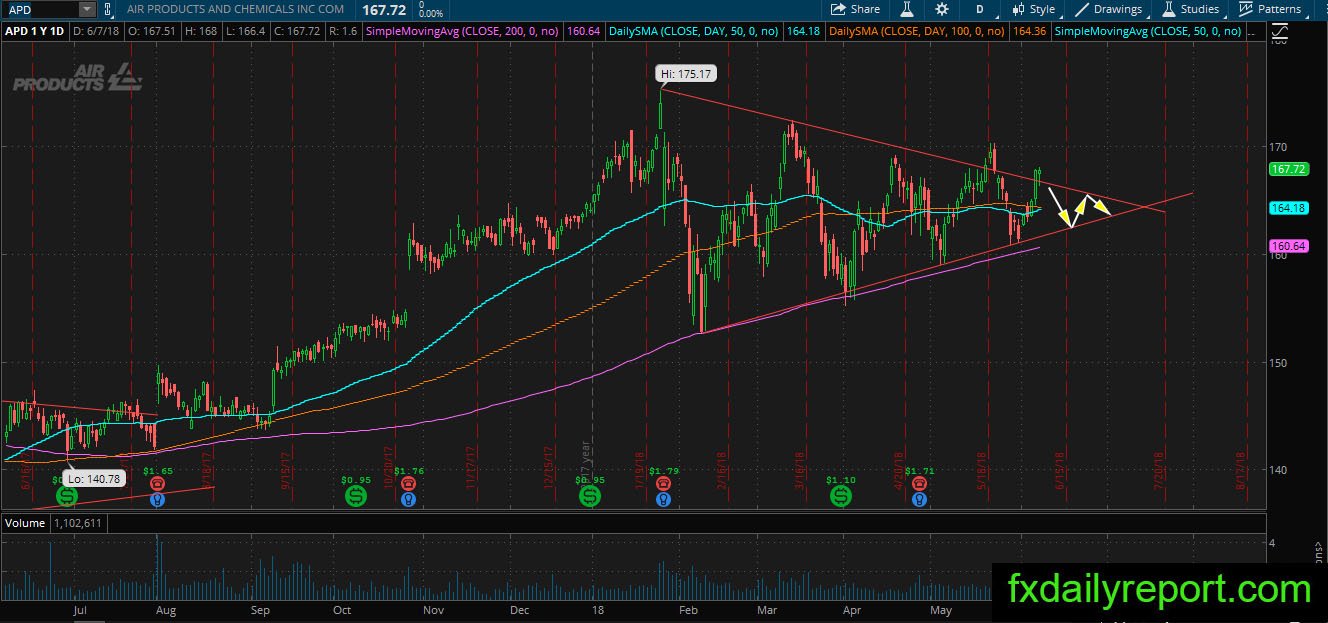
Task: Click the 7/20/18 expiration date marker
Action: (1161, 470)
